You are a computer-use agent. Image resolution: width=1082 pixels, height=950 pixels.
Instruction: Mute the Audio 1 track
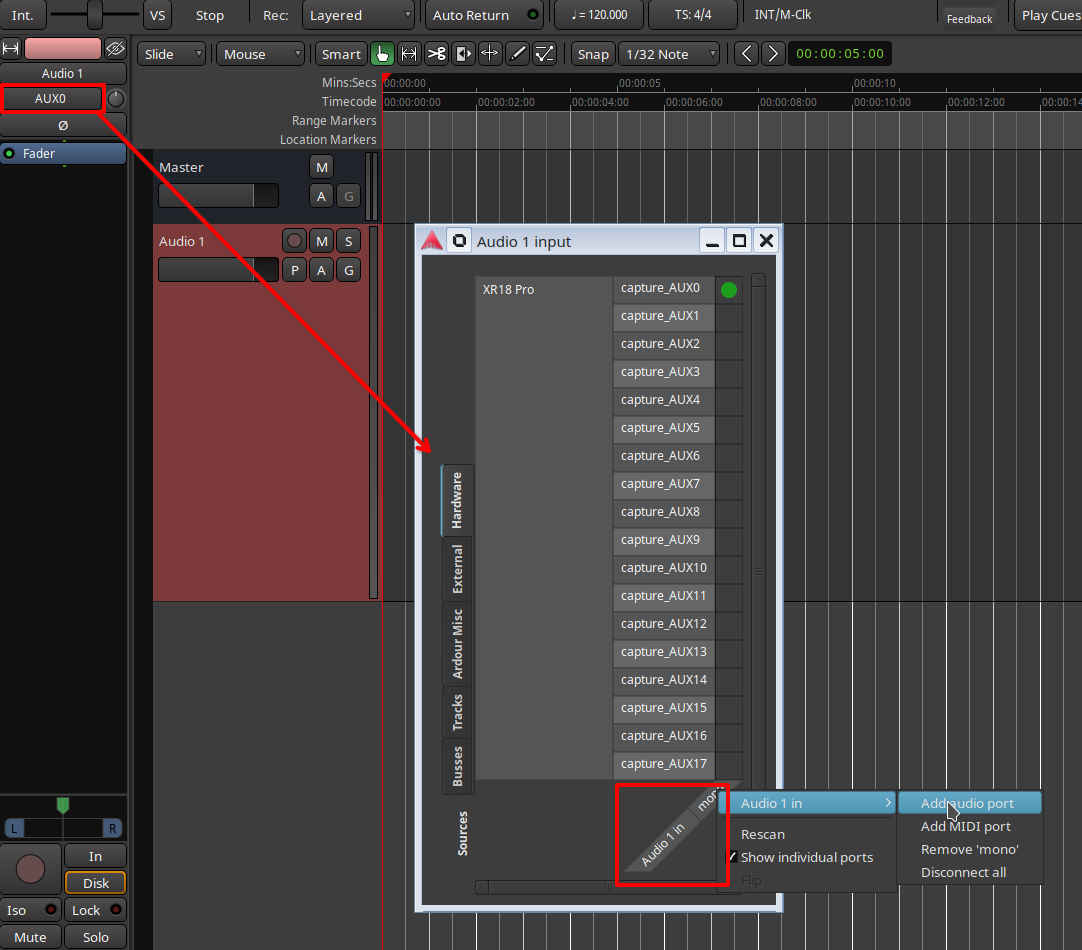tap(321, 241)
